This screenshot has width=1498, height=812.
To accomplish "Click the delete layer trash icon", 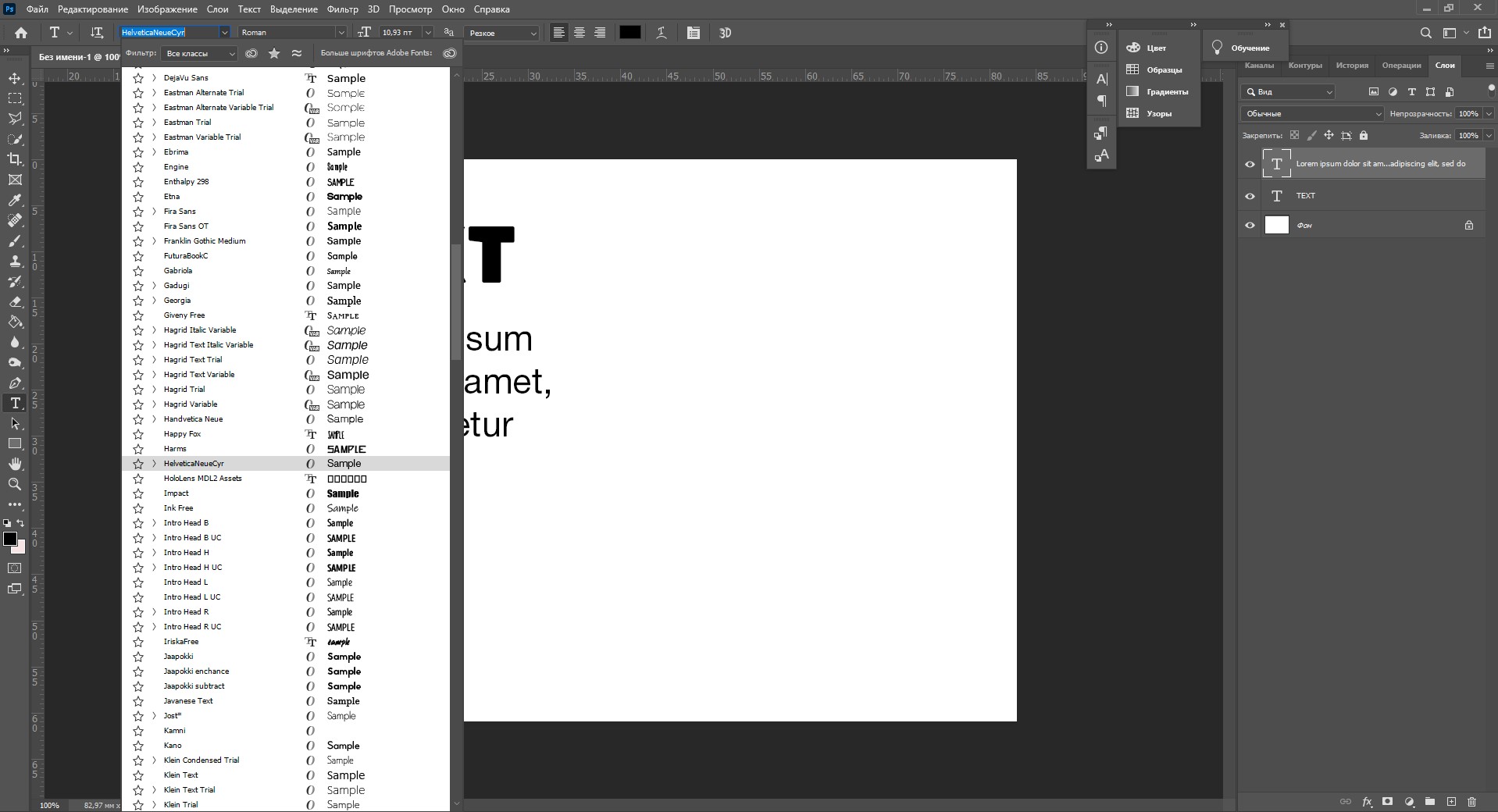I will click(x=1471, y=801).
